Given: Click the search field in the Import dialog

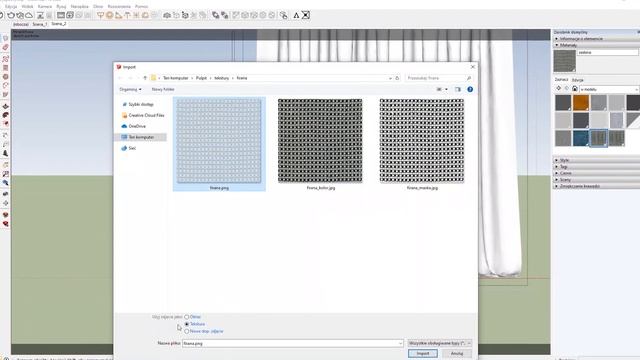Looking at the screenshot, I should pos(438,78).
